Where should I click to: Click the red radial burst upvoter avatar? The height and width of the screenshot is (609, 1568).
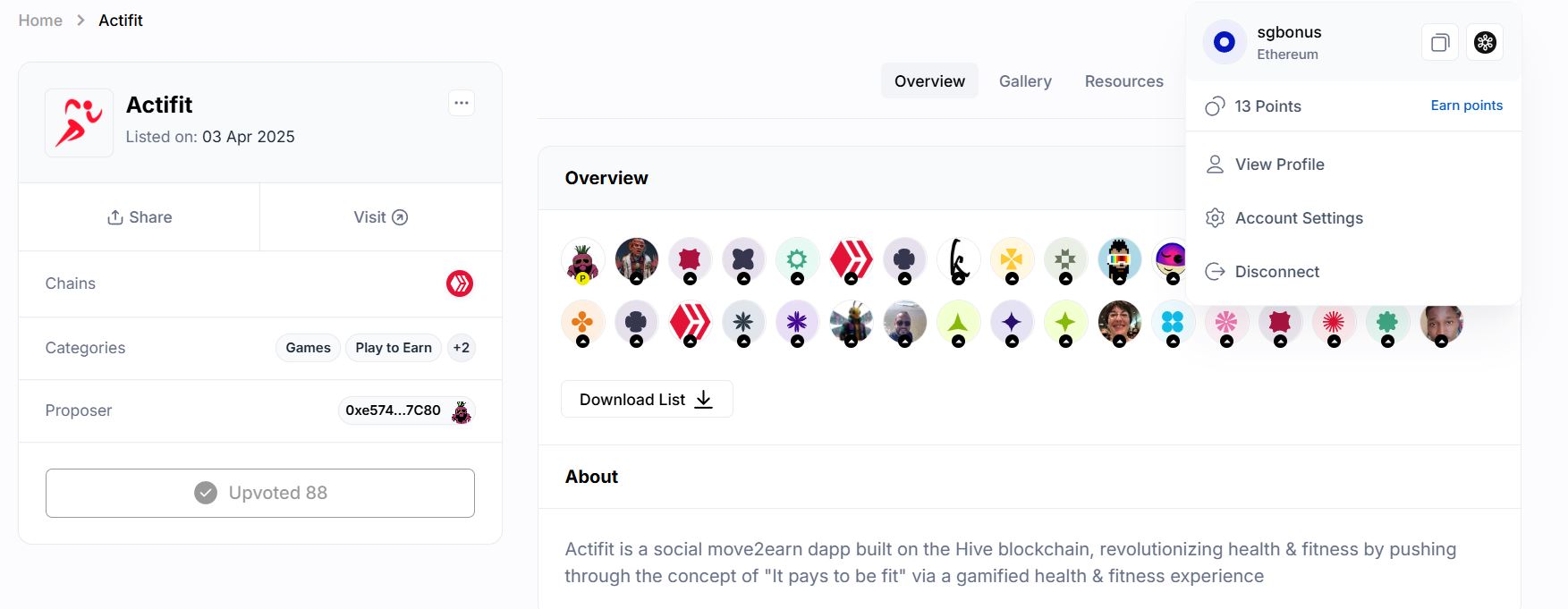point(1335,324)
